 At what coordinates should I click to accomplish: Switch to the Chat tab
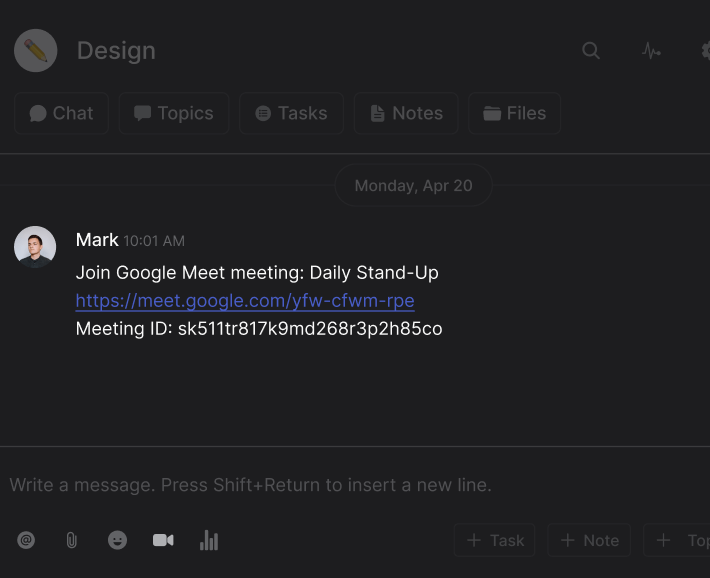click(61, 113)
